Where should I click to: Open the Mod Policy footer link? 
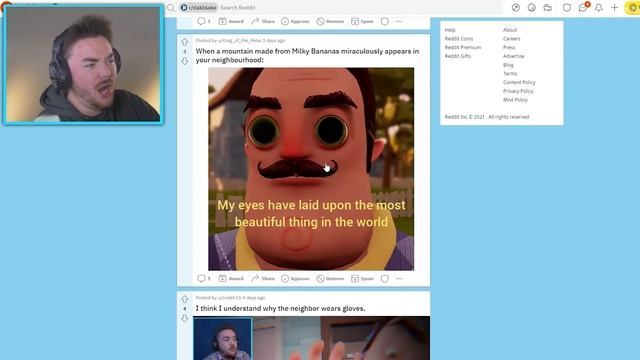[515, 100]
